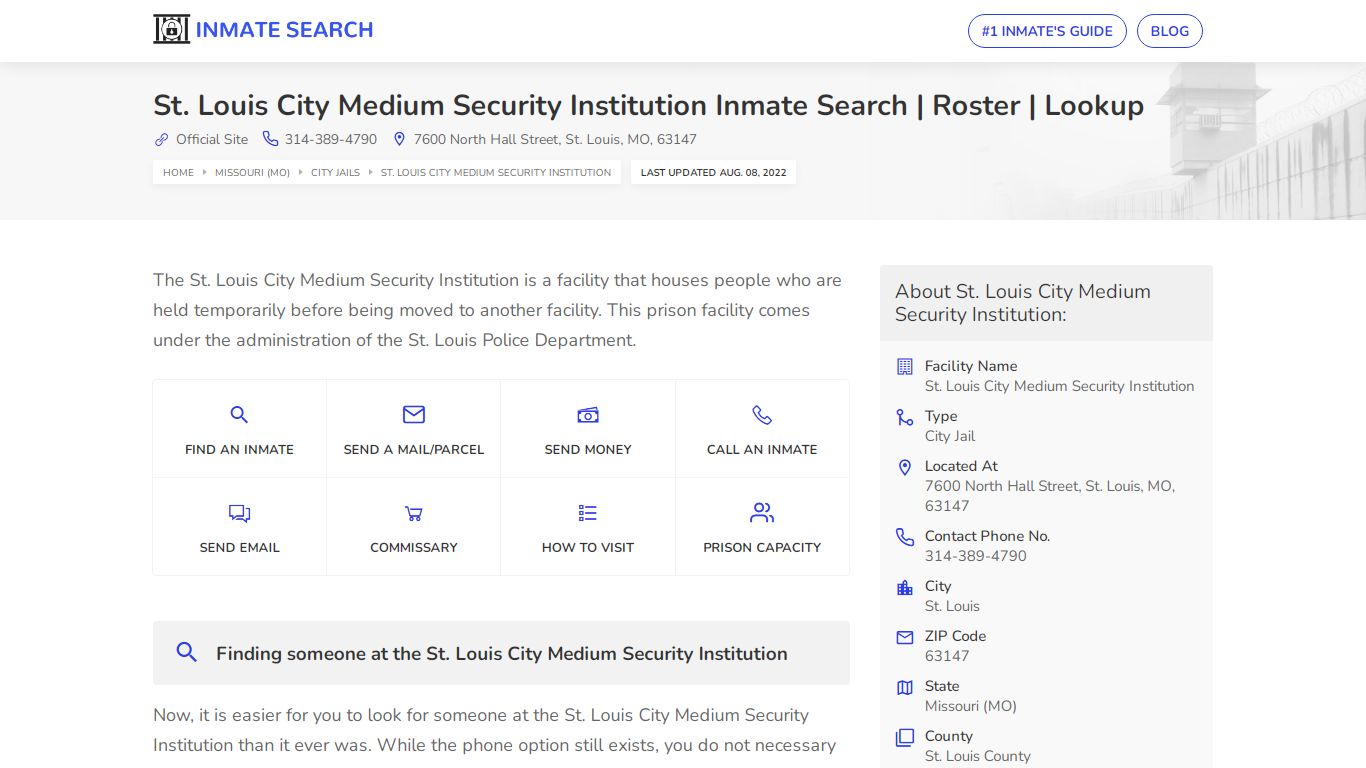Image resolution: width=1366 pixels, height=768 pixels.
Task: Click the sidebar Located At address text
Action: tap(1050, 496)
